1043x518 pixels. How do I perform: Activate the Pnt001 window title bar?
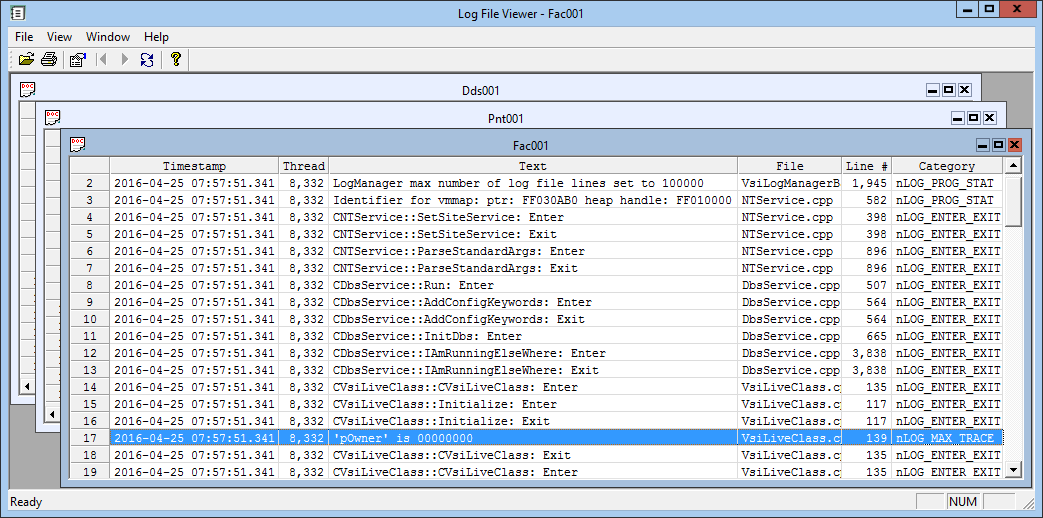(506, 118)
